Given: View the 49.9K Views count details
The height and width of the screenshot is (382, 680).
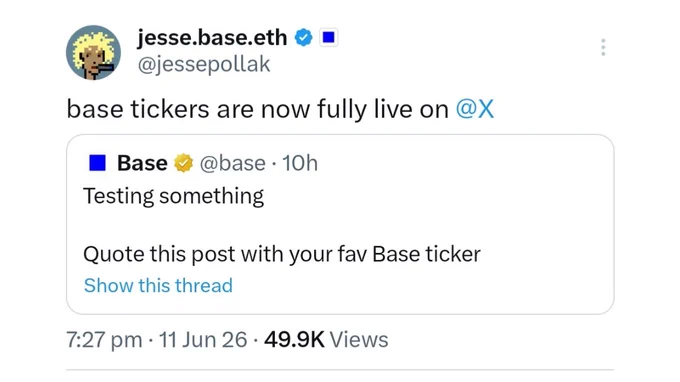Looking at the screenshot, I should pyautogui.click(x=326, y=340).
